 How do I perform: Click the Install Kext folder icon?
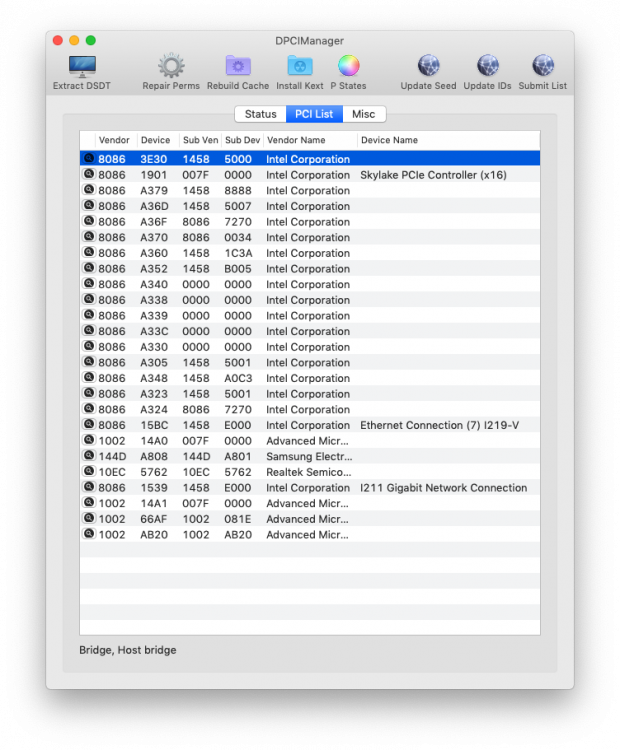coord(300,66)
